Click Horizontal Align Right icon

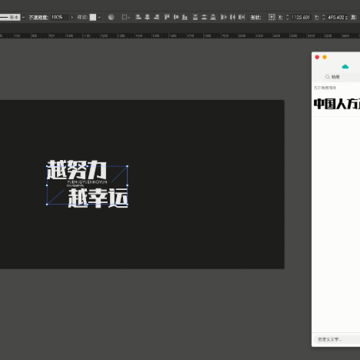[x=156, y=17]
